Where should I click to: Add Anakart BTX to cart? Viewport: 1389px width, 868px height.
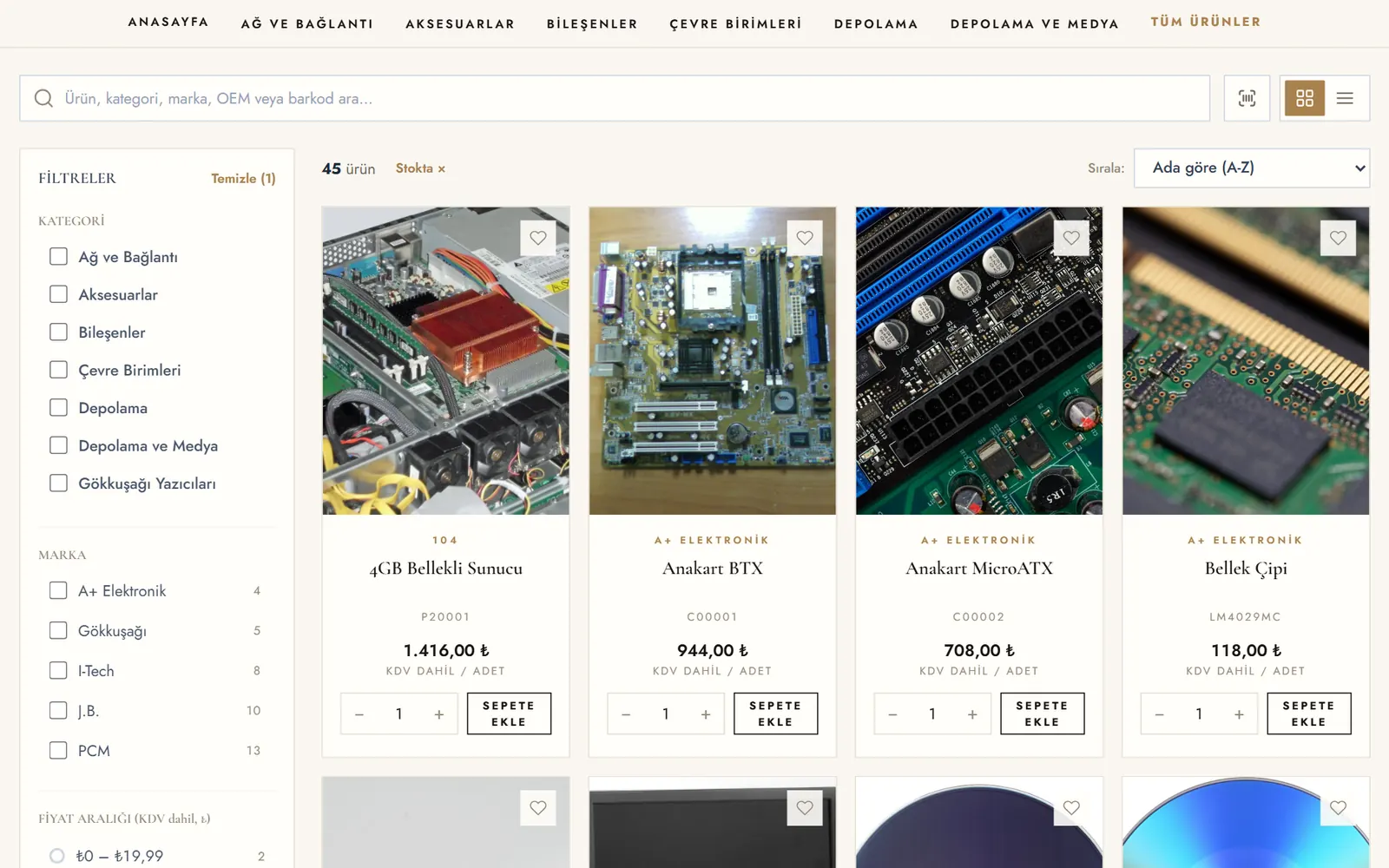775,713
